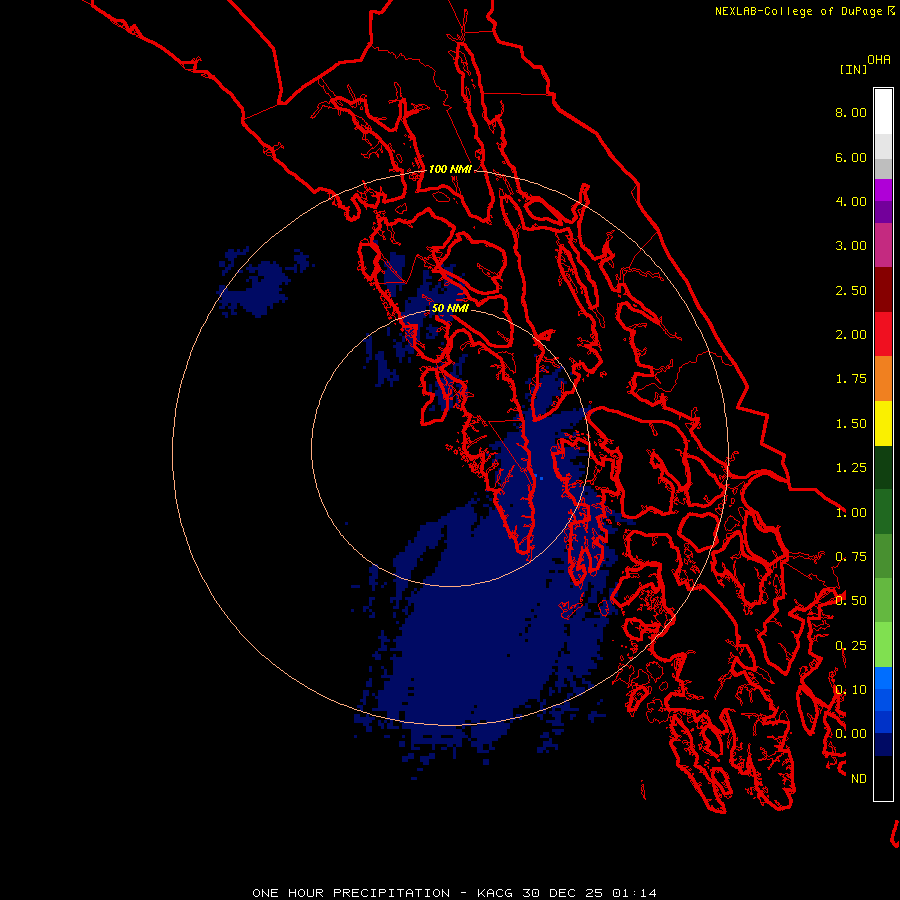The image size is (900, 900).
Task: Click the 100 NMI range ring label
Action: coord(450,169)
